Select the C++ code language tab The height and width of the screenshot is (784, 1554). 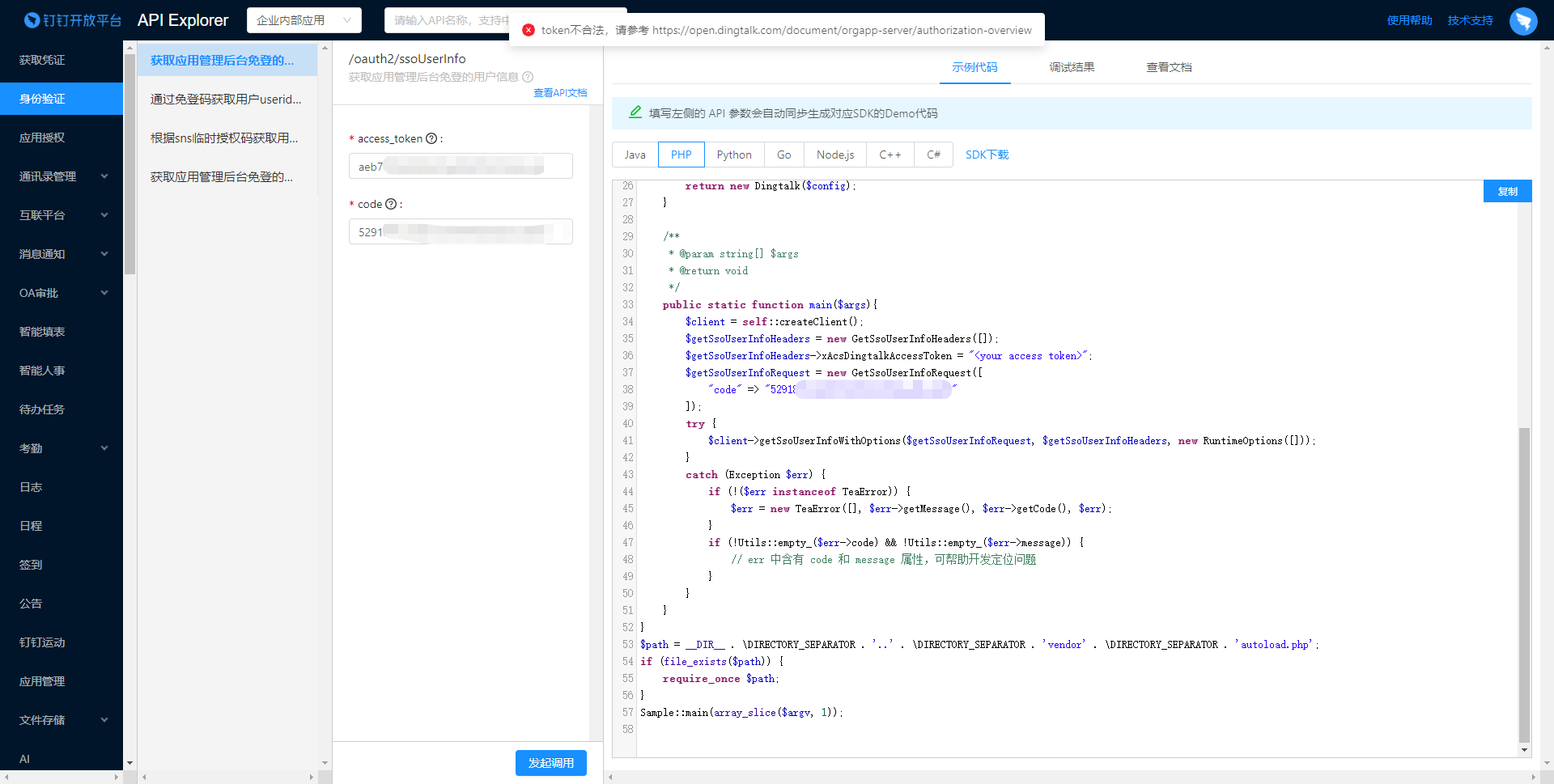click(x=890, y=155)
